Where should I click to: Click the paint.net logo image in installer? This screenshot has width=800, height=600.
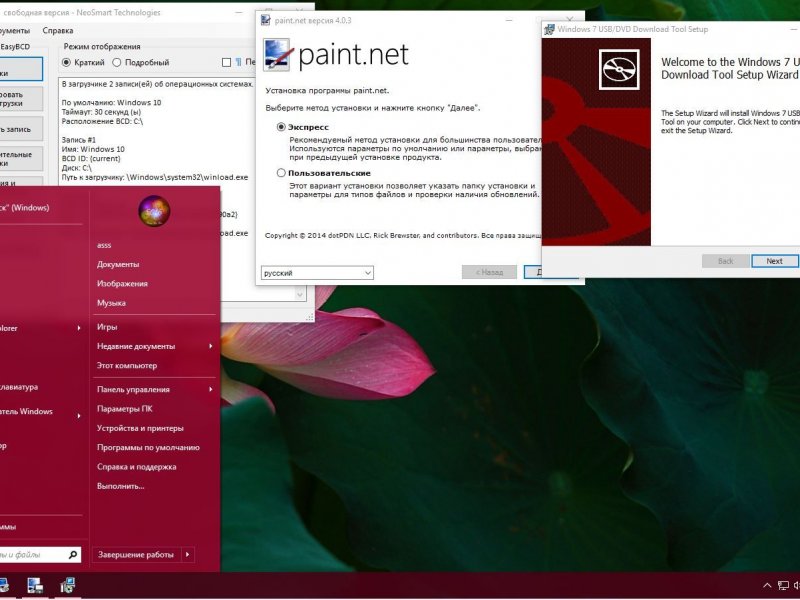click(x=277, y=55)
